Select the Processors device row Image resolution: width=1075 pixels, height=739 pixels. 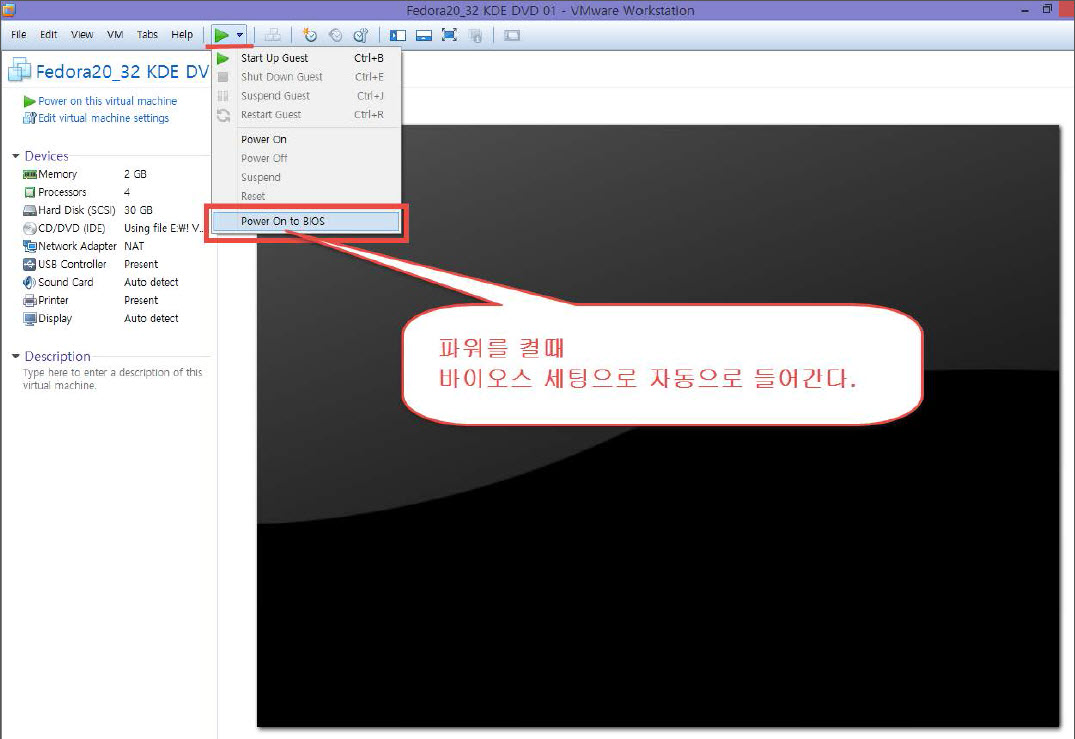113,192
